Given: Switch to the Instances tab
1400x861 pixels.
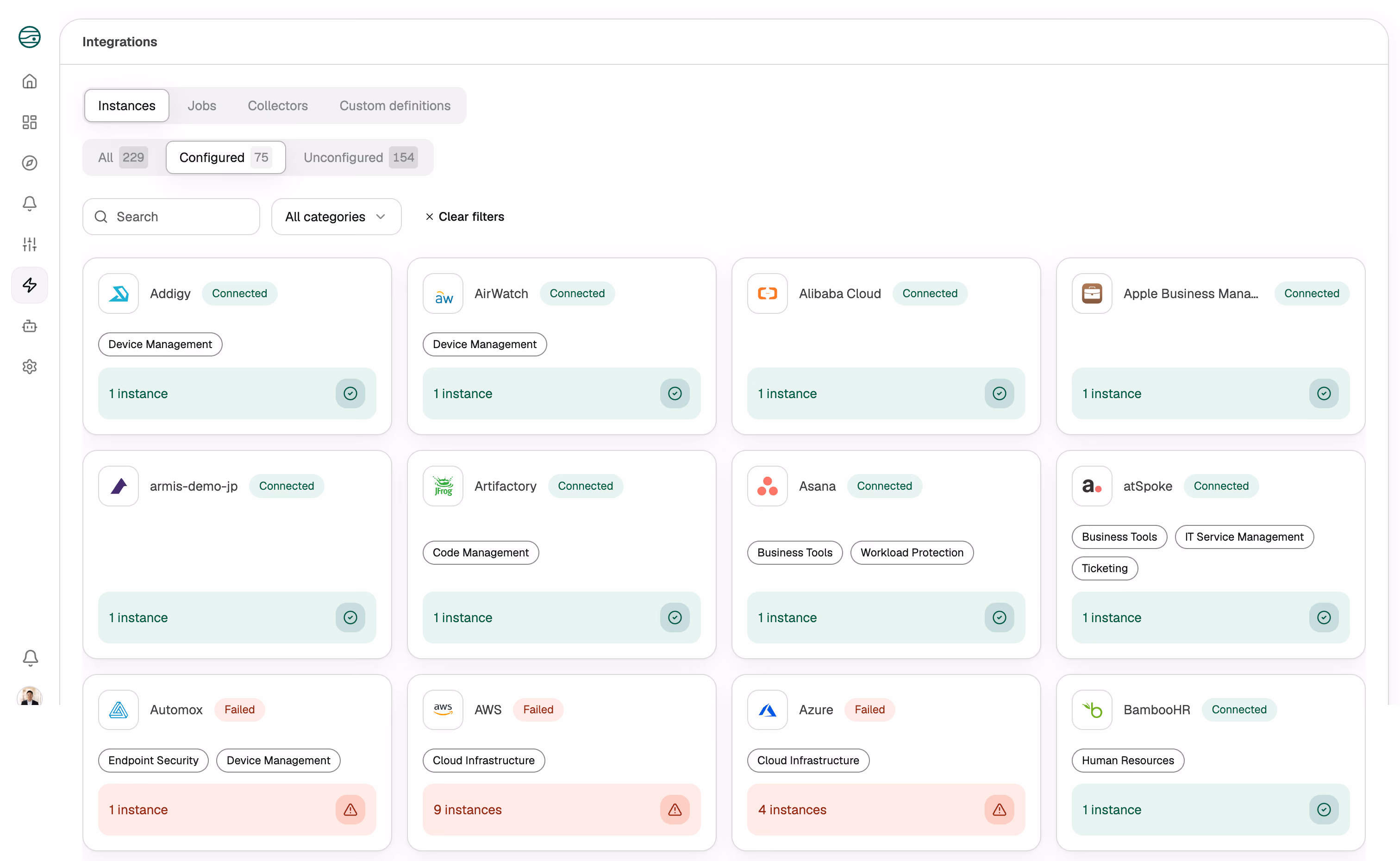Looking at the screenshot, I should click(126, 106).
